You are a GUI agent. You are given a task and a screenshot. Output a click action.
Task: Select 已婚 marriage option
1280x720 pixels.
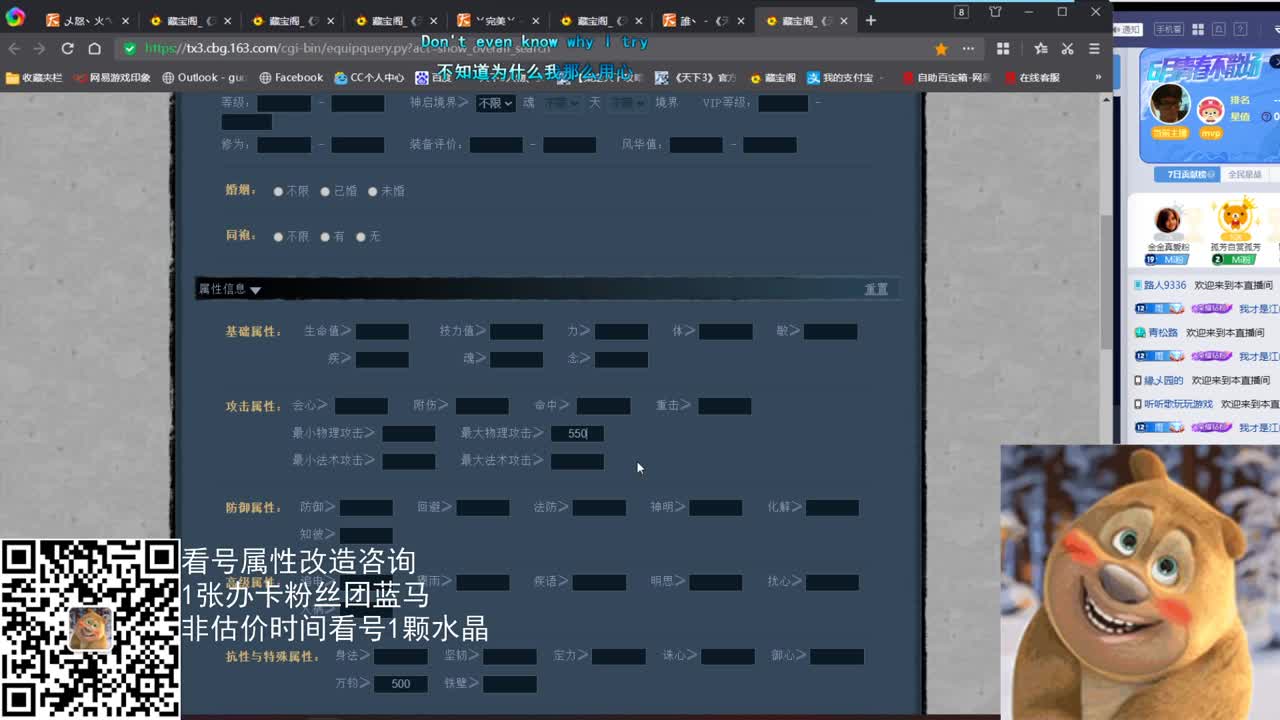(x=325, y=191)
